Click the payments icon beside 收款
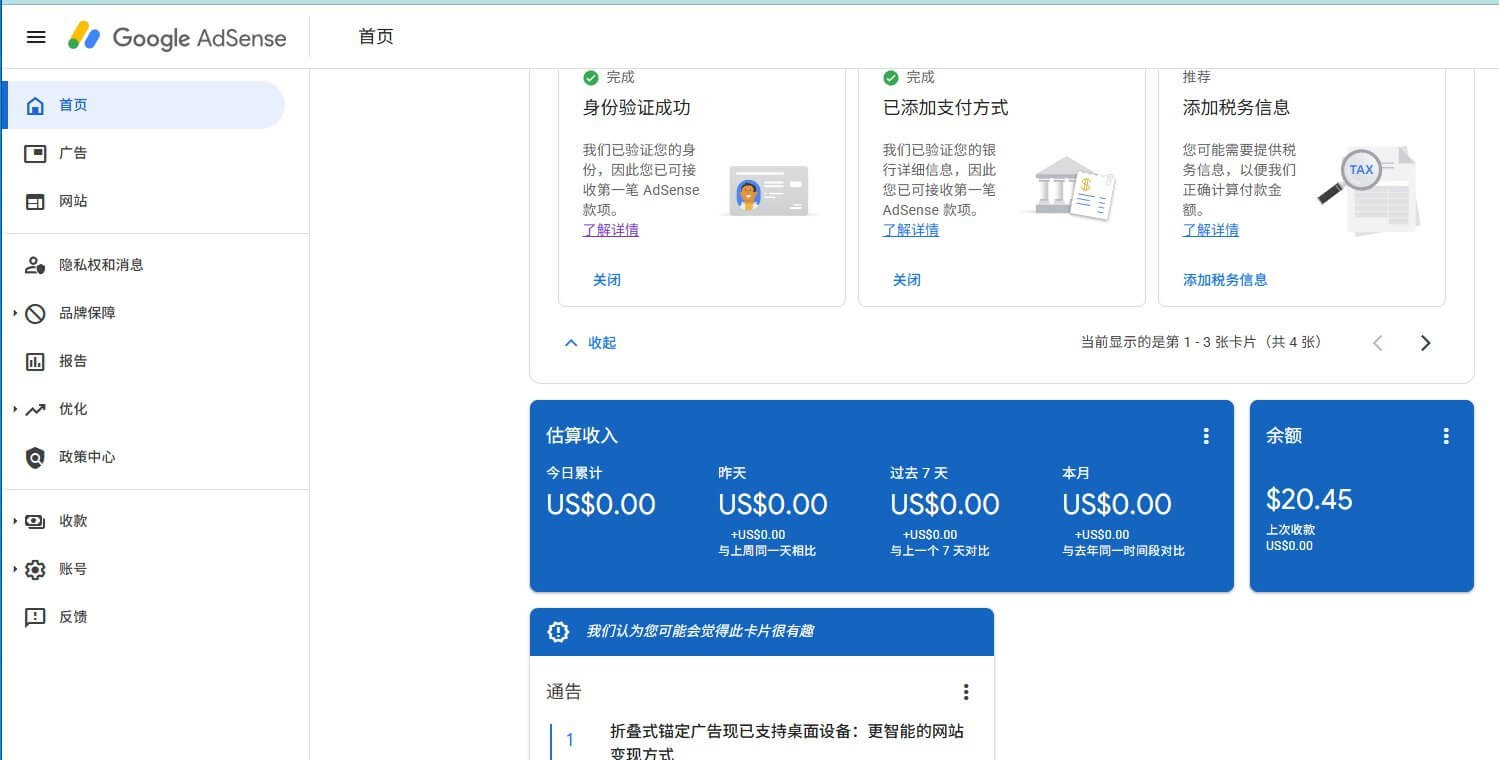Viewport: 1499px width, 760px height. click(x=35, y=521)
